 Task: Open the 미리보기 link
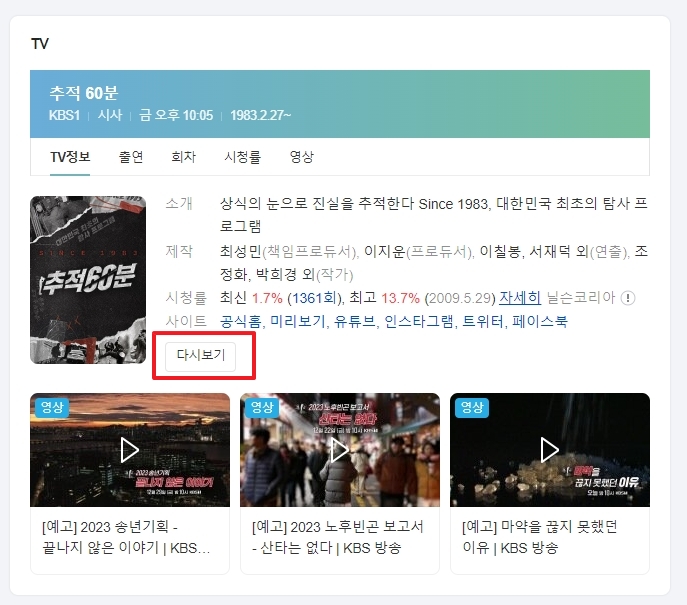(297, 322)
